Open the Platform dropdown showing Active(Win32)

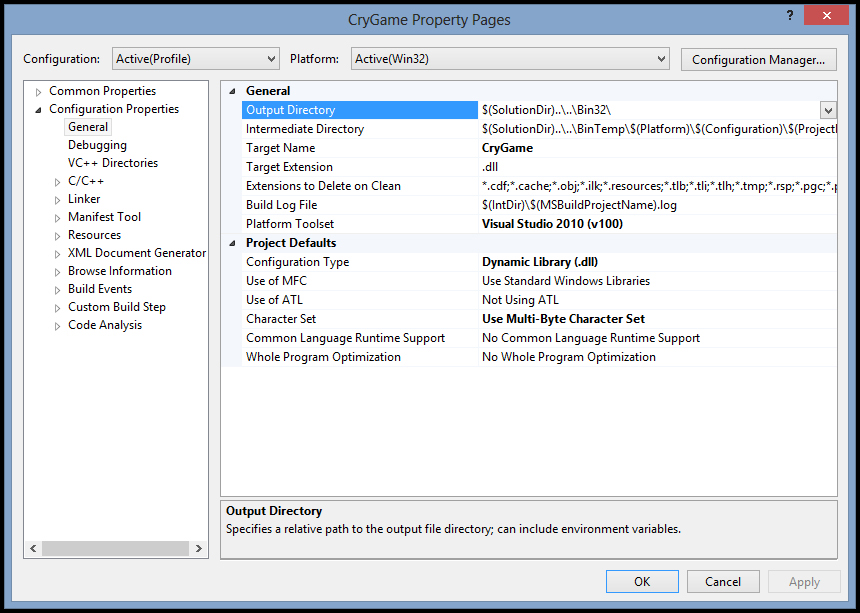click(x=510, y=59)
